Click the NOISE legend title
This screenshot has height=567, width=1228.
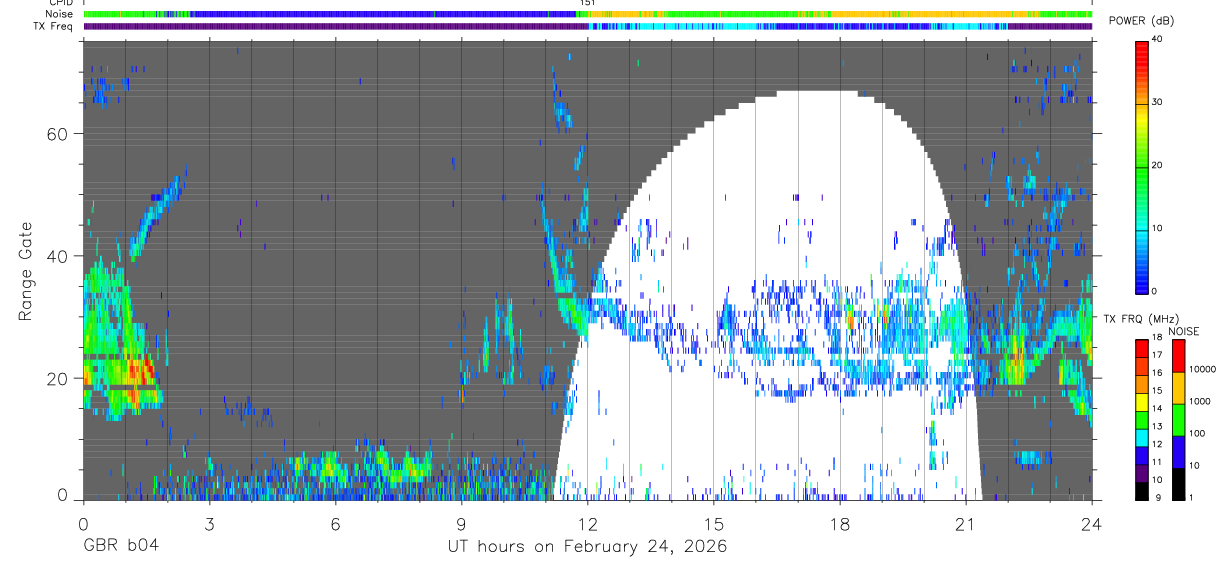[1184, 331]
